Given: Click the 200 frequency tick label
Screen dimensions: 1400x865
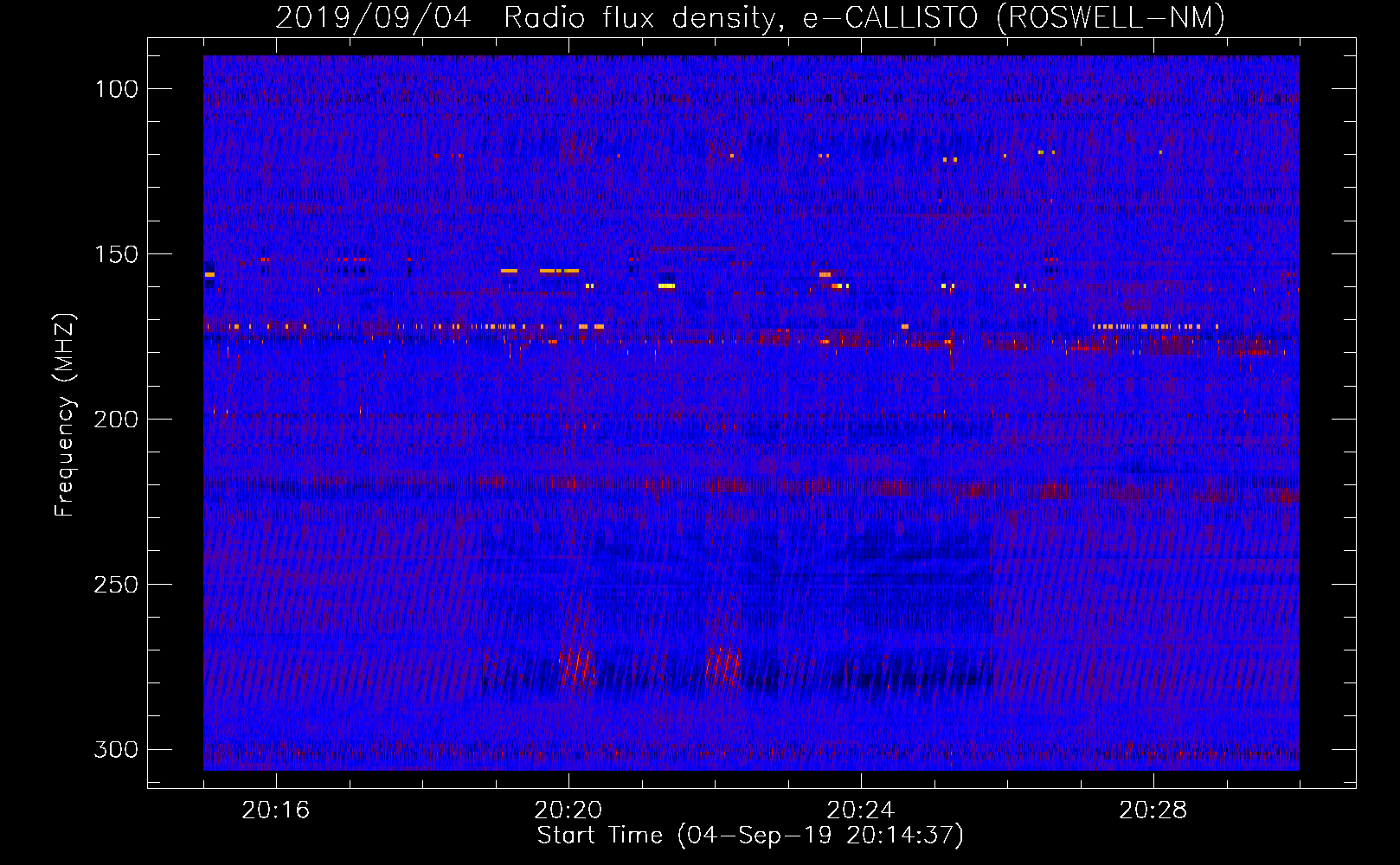Looking at the screenshot, I should [x=116, y=420].
